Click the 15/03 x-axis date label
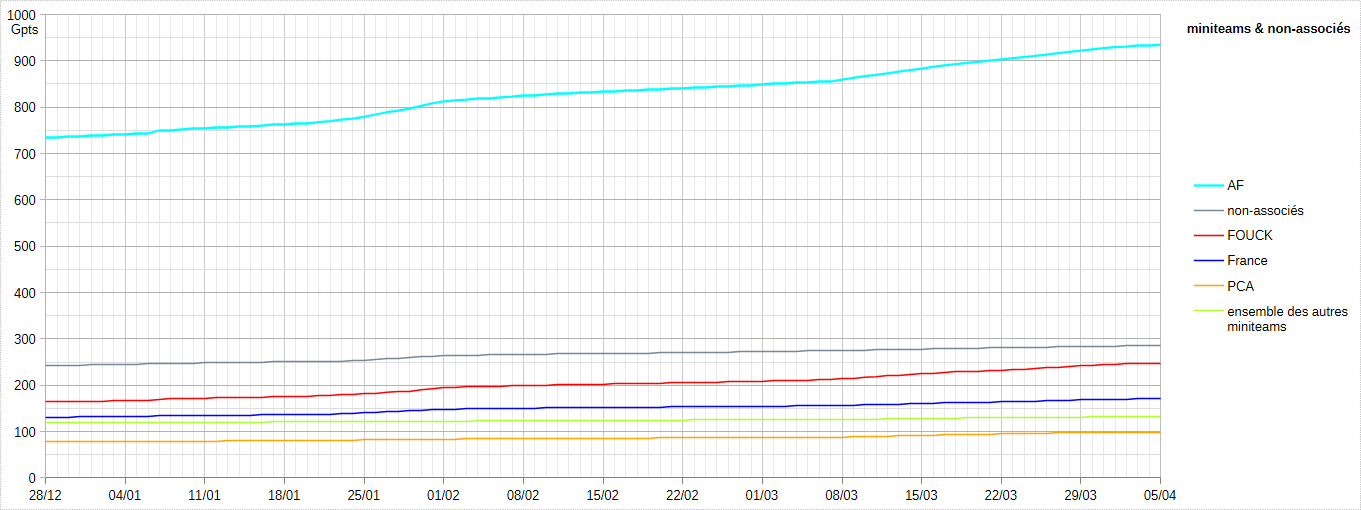 921,495
